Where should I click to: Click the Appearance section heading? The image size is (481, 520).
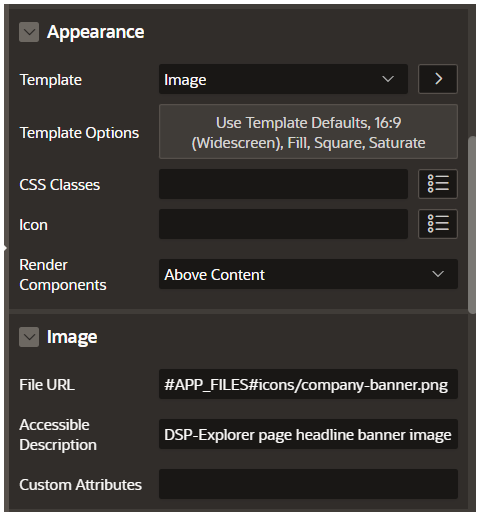pyautogui.click(x=96, y=32)
